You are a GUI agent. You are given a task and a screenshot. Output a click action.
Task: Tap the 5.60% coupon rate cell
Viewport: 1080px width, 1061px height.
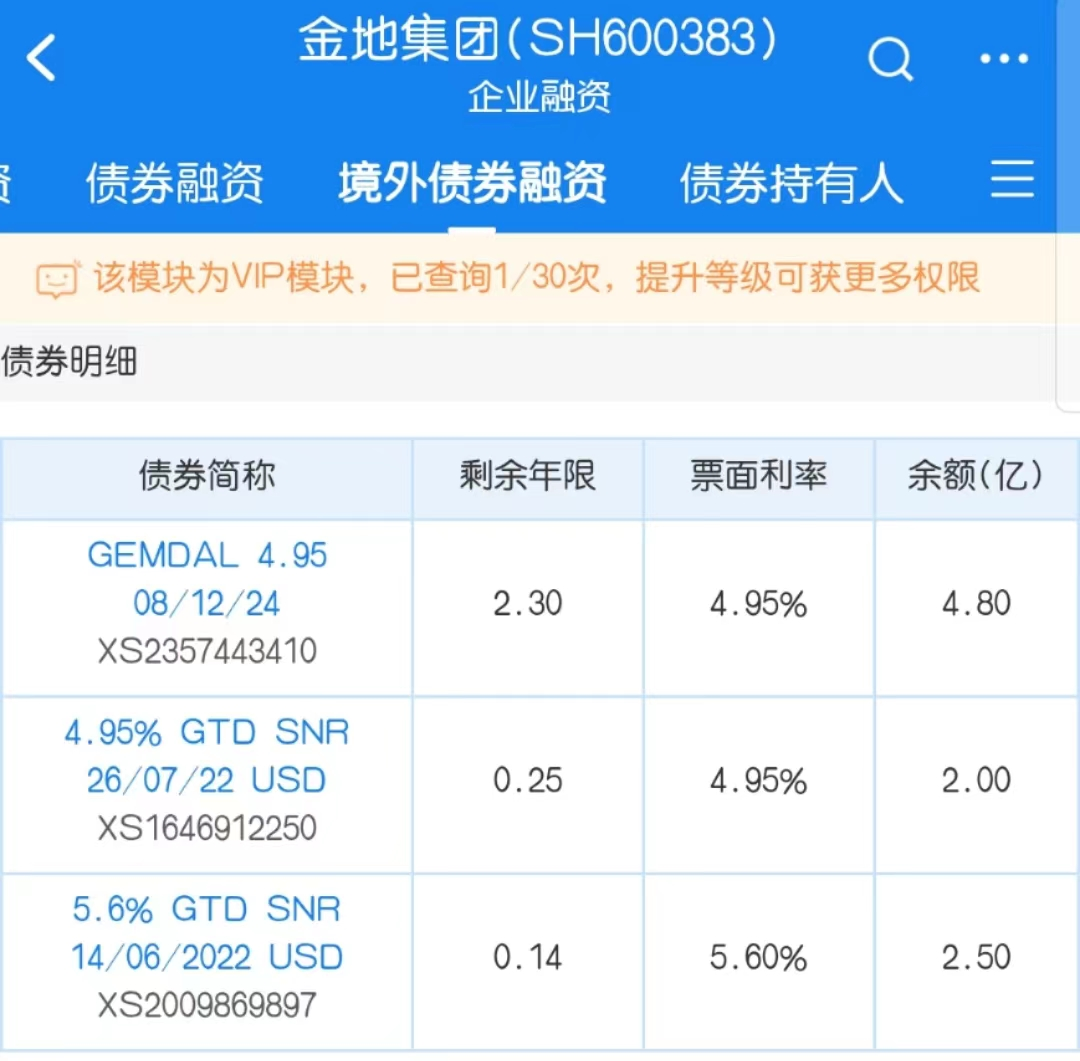[758, 958]
